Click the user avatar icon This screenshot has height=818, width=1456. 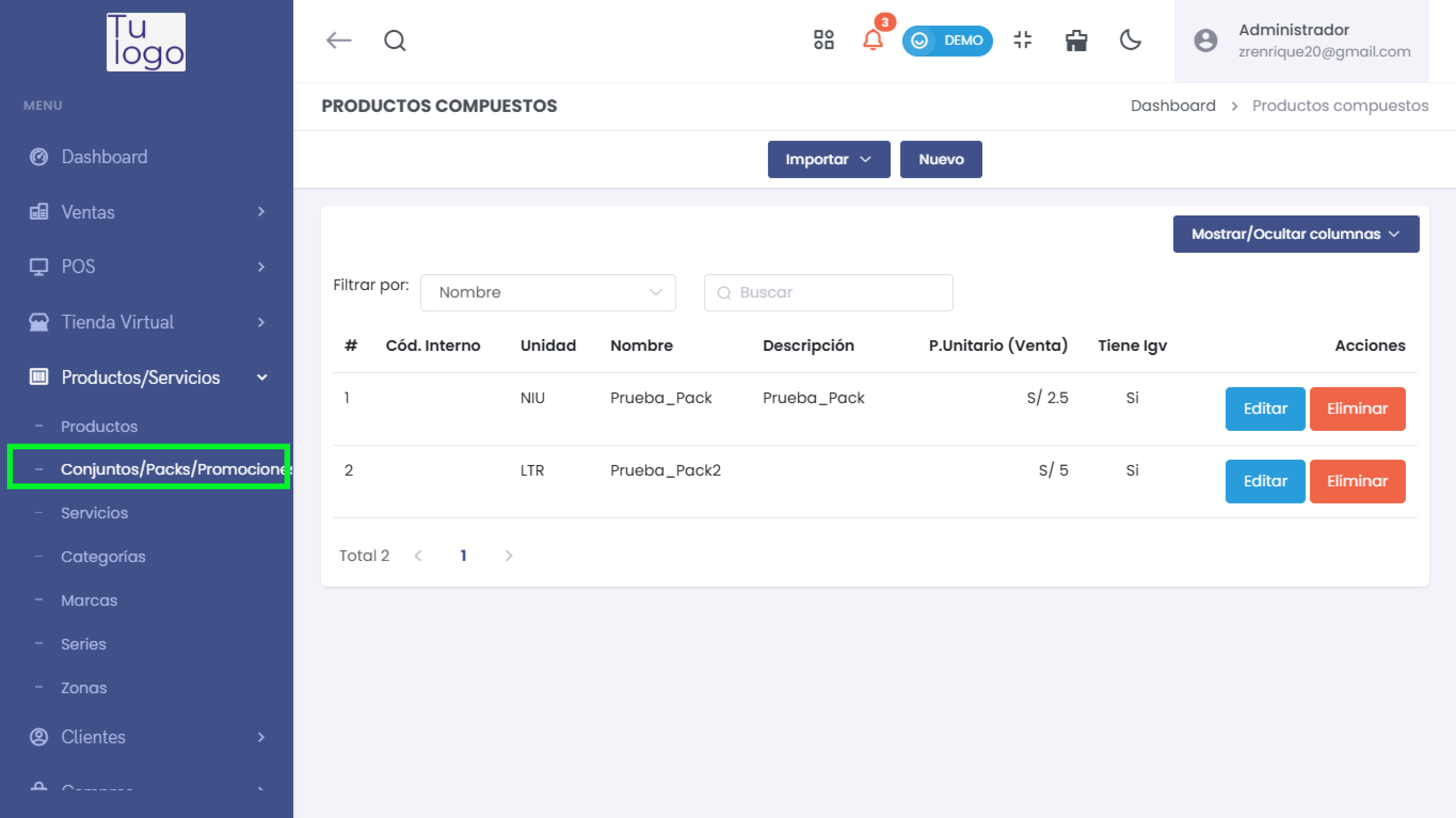[1205, 41]
